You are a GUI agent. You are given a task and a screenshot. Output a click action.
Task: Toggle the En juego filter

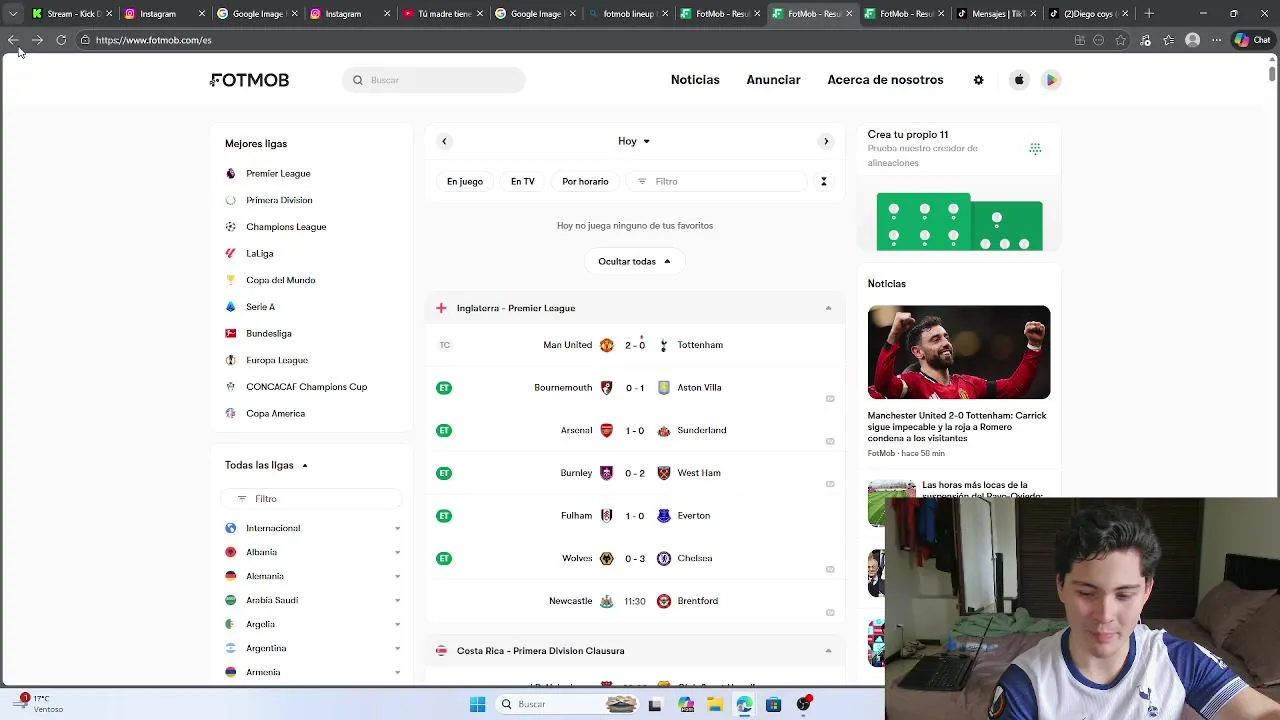[465, 181]
